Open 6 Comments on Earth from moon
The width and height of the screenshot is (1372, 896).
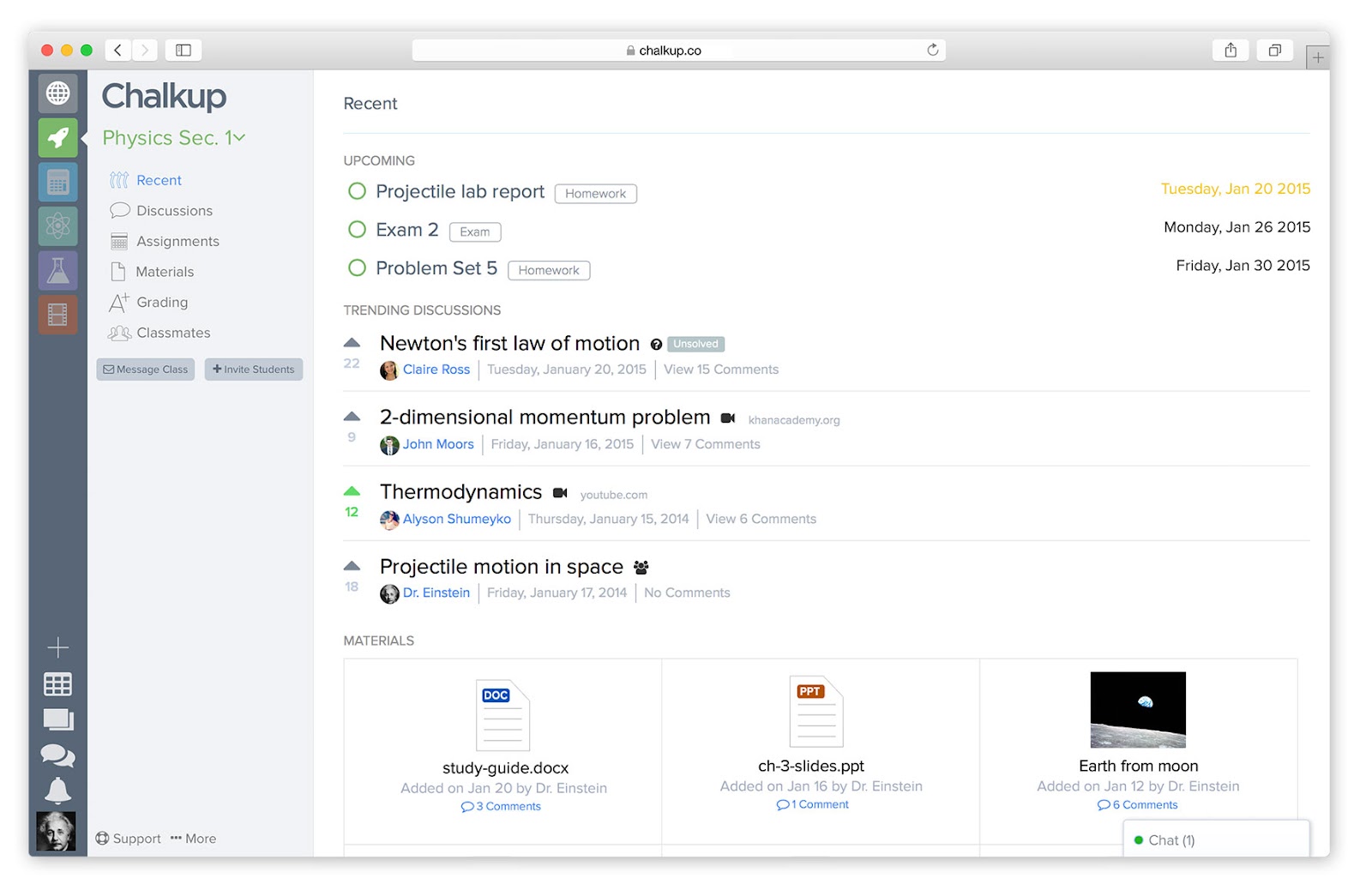coord(1138,805)
